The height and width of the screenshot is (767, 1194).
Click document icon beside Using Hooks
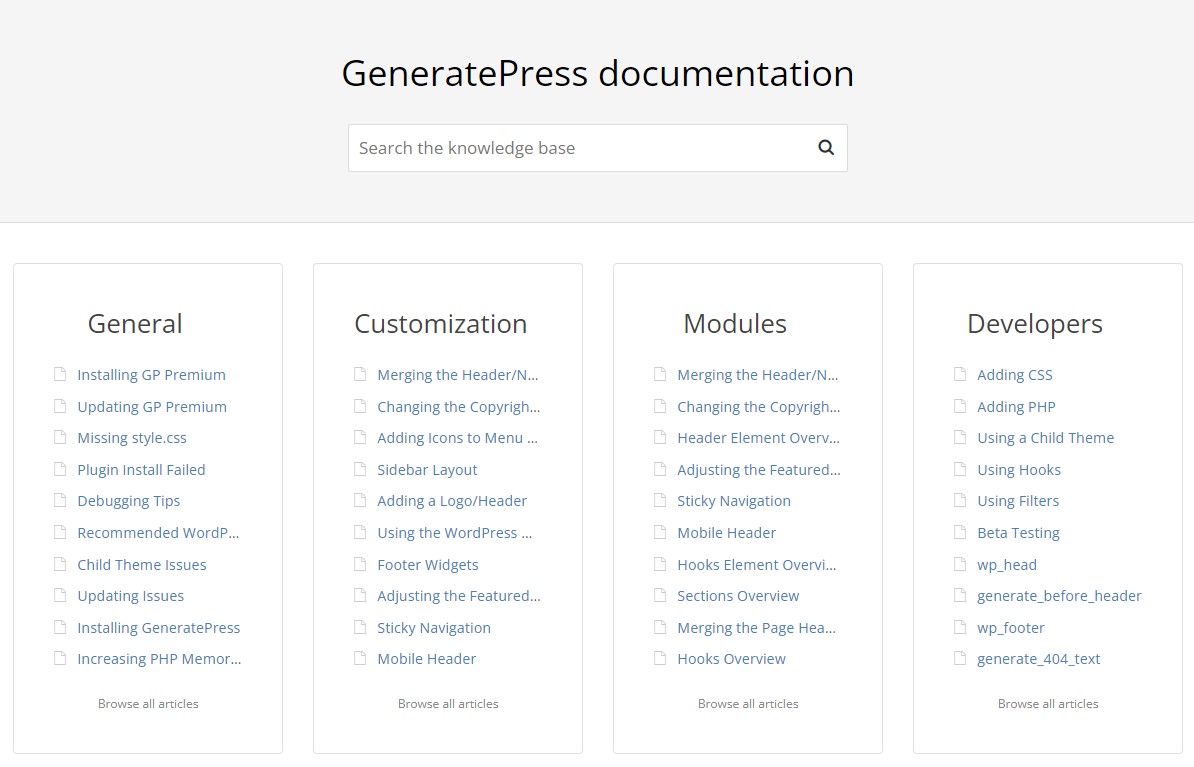point(959,469)
